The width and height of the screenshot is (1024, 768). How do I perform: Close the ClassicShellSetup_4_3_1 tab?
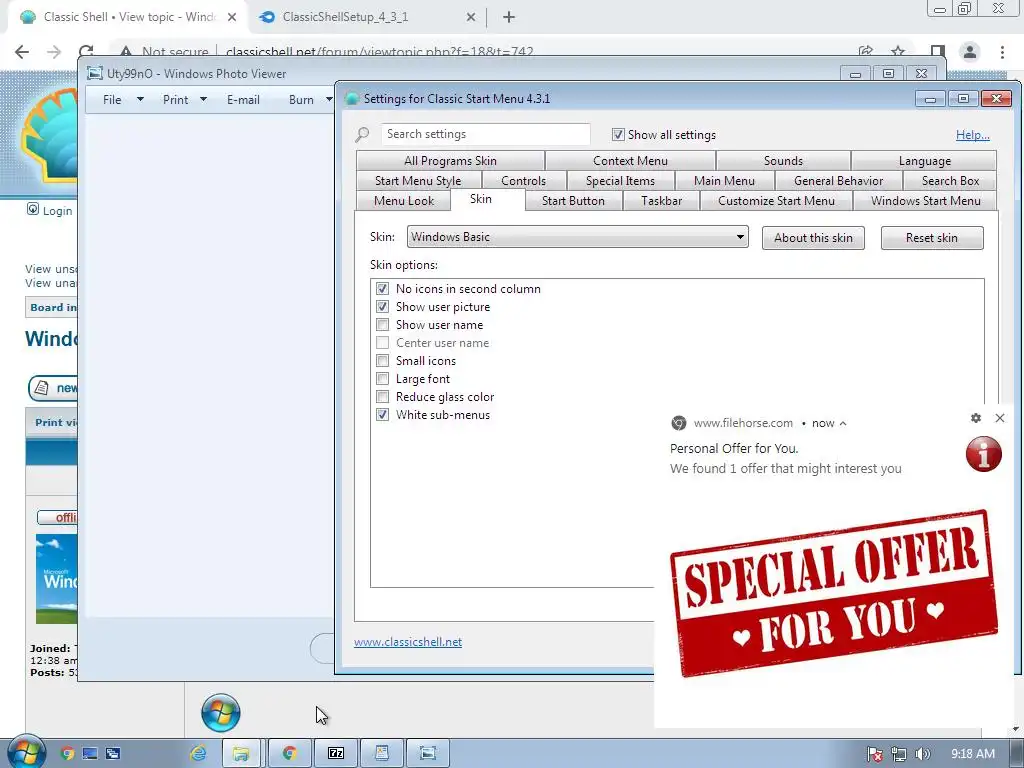coord(471,18)
